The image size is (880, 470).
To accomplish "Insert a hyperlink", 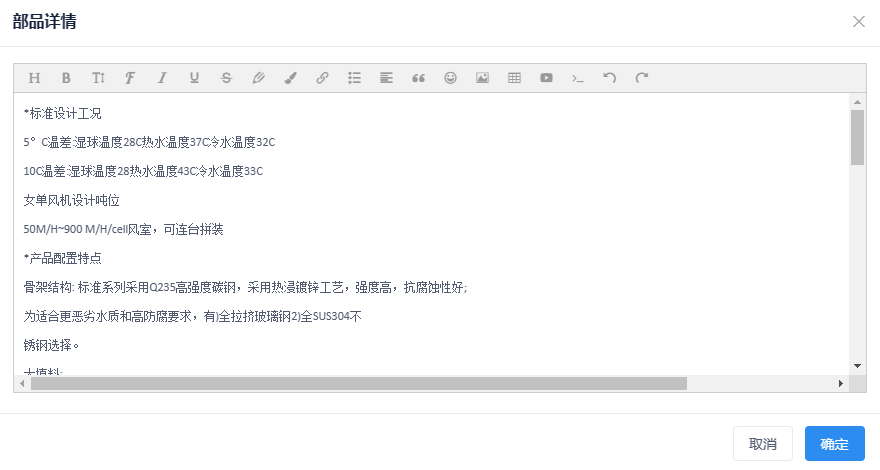I will pyautogui.click(x=322, y=78).
